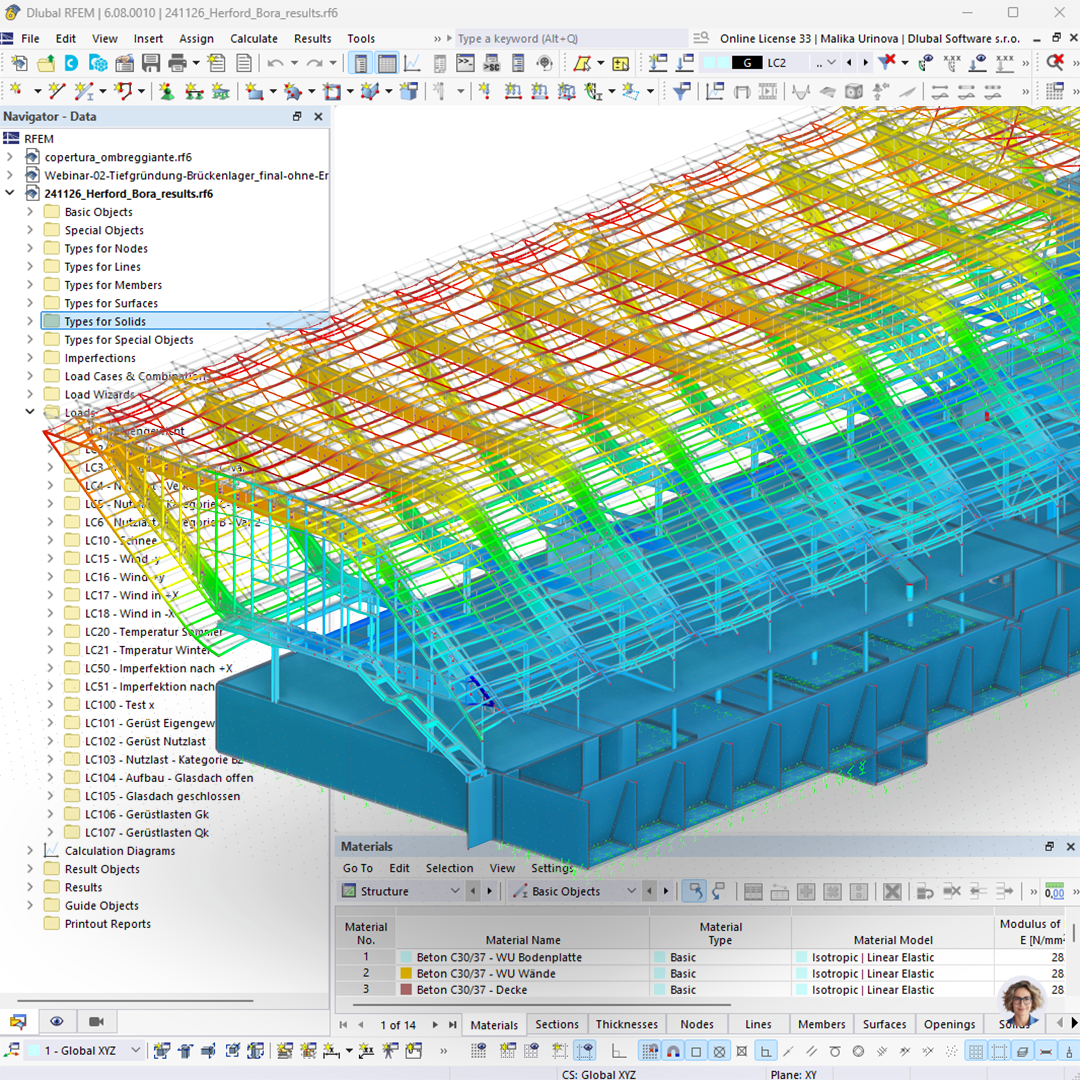Viewport: 1080px width, 1080px height.
Task: Collapse the Loads folder
Action: pos(30,411)
